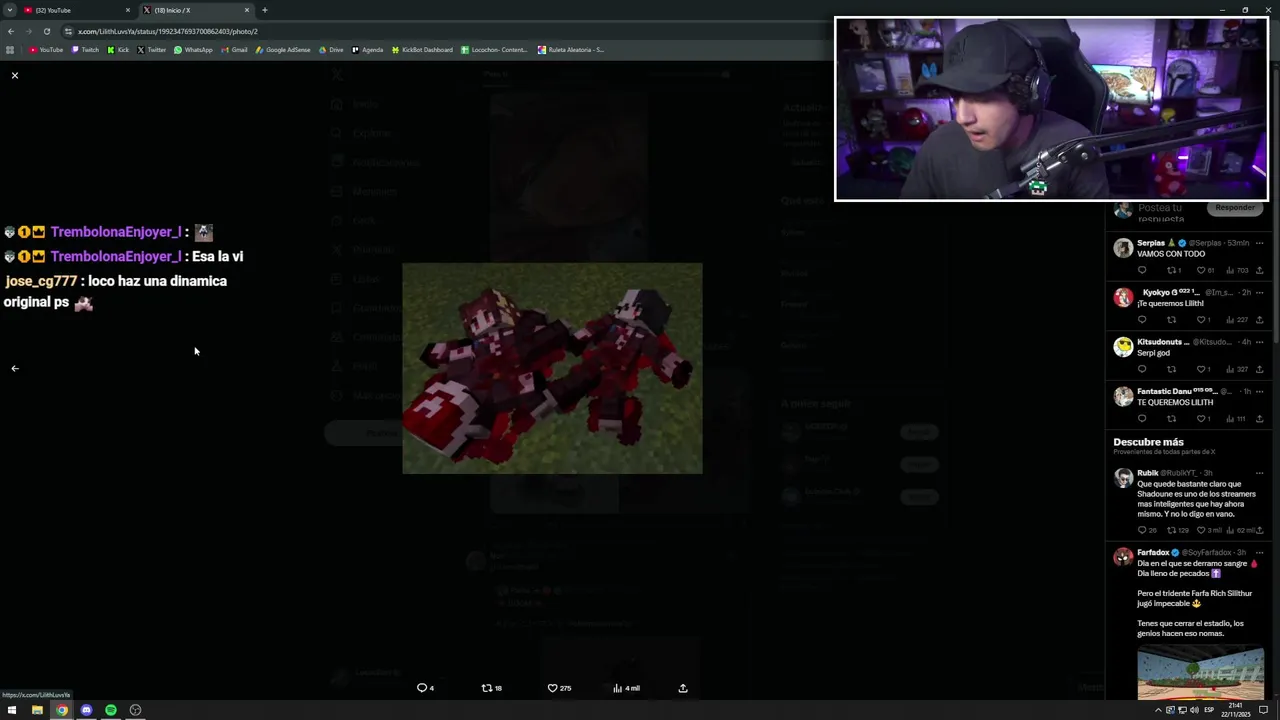The image size is (1280, 720).
Task: Open the Google AdSense bookmark
Action: click(x=283, y=49)
